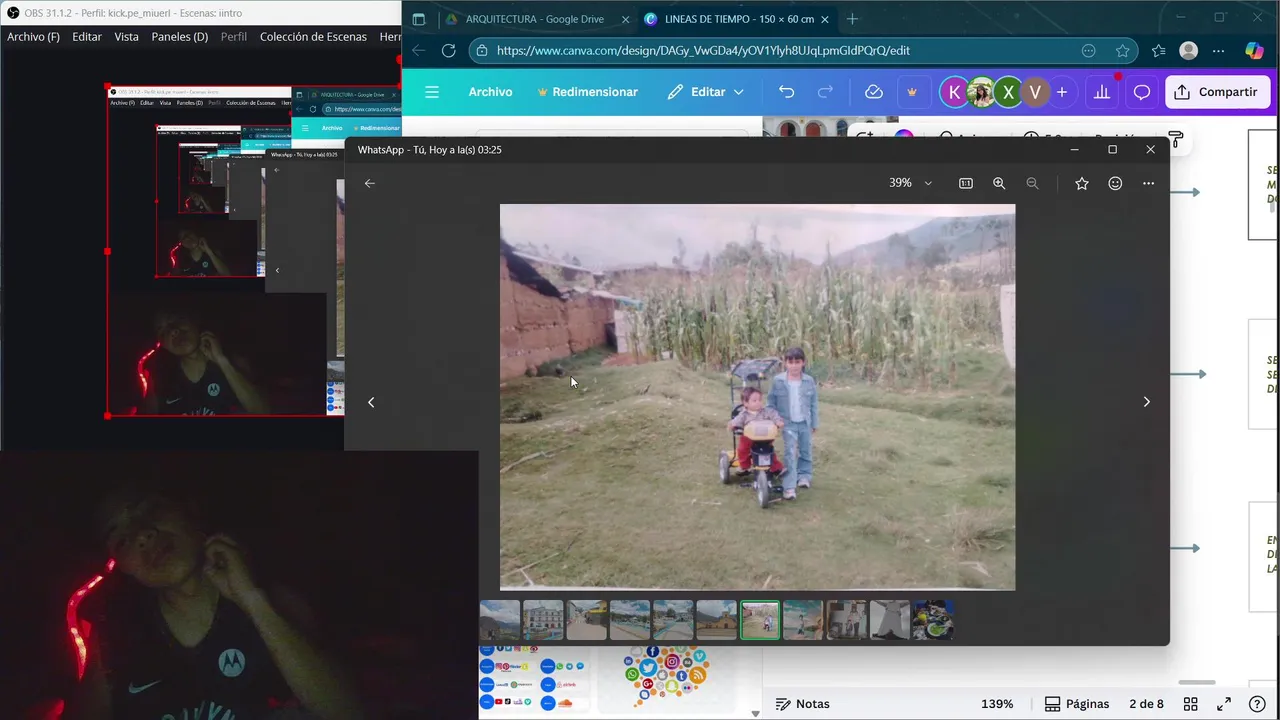Click the Compartir share button
Image resolution: width=1280 pixels, height=720 pixels.
1217,92
